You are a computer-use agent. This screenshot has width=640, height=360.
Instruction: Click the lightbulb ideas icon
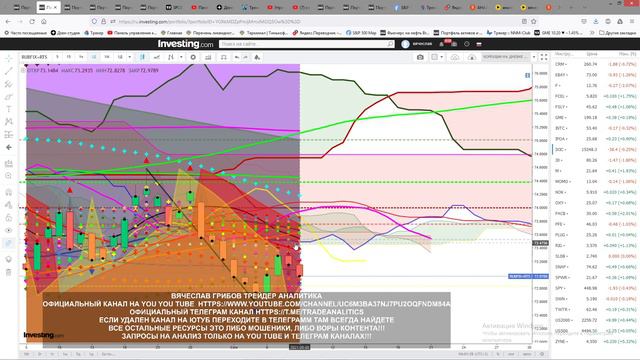[9, 259]
